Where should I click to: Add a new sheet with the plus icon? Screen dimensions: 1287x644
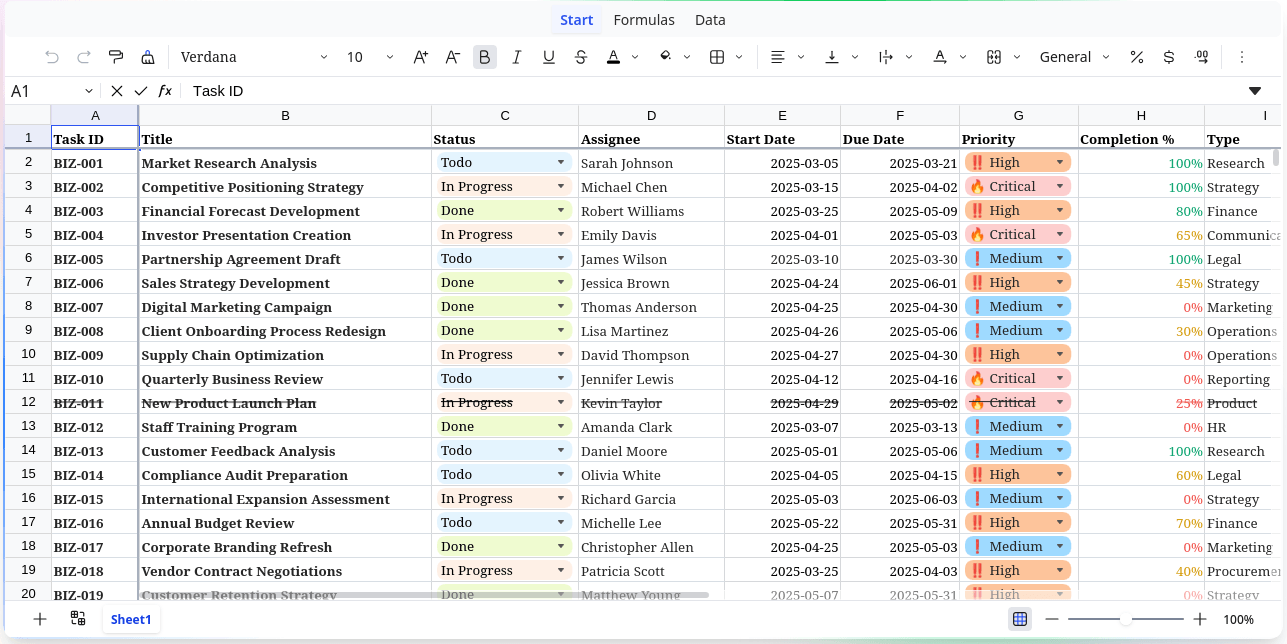40,619
